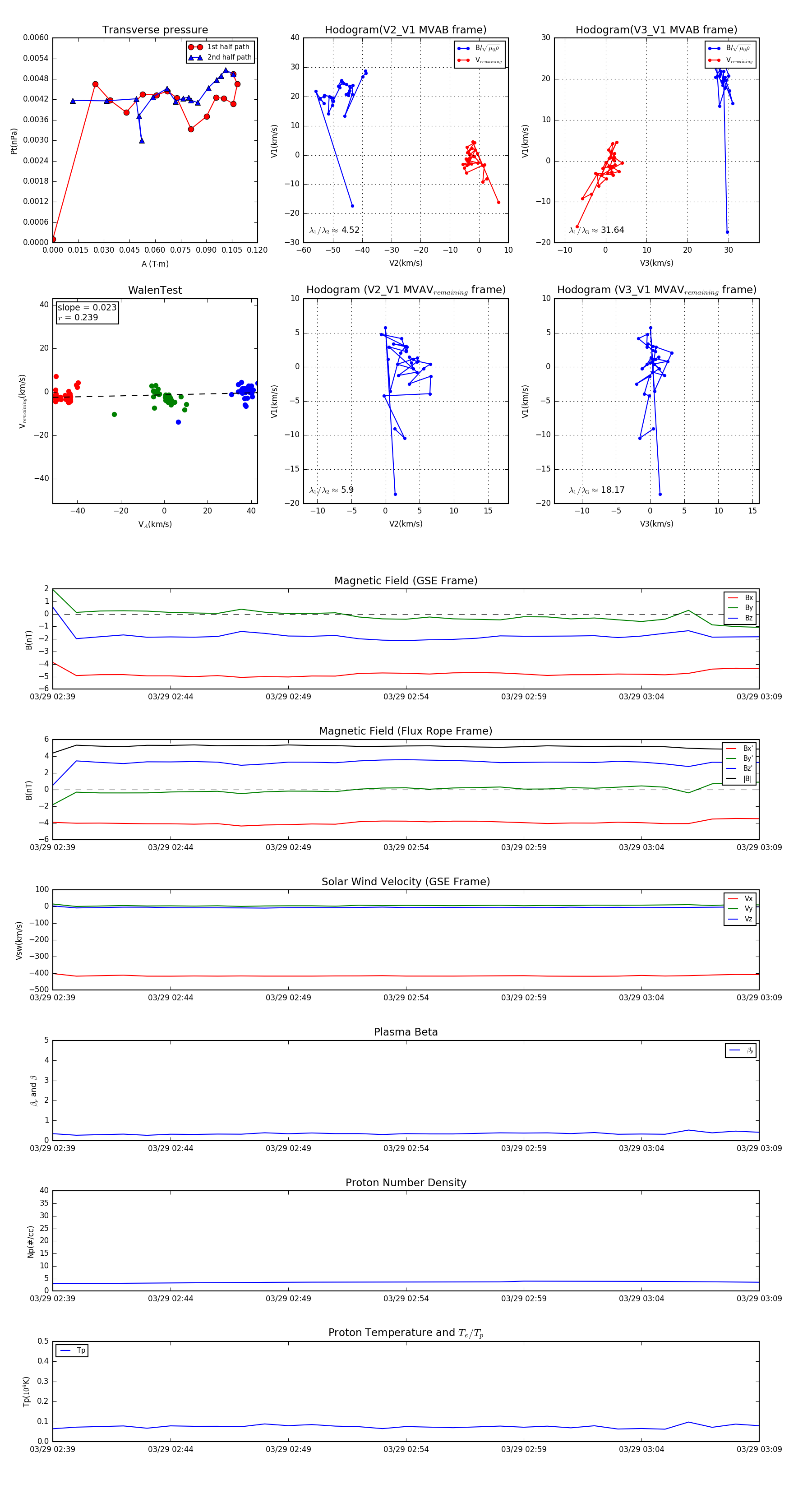Click the "Vremaining(km/s)" y-axis label
The height and width of the screenshot is (1489, 812).
pos(23,401)
